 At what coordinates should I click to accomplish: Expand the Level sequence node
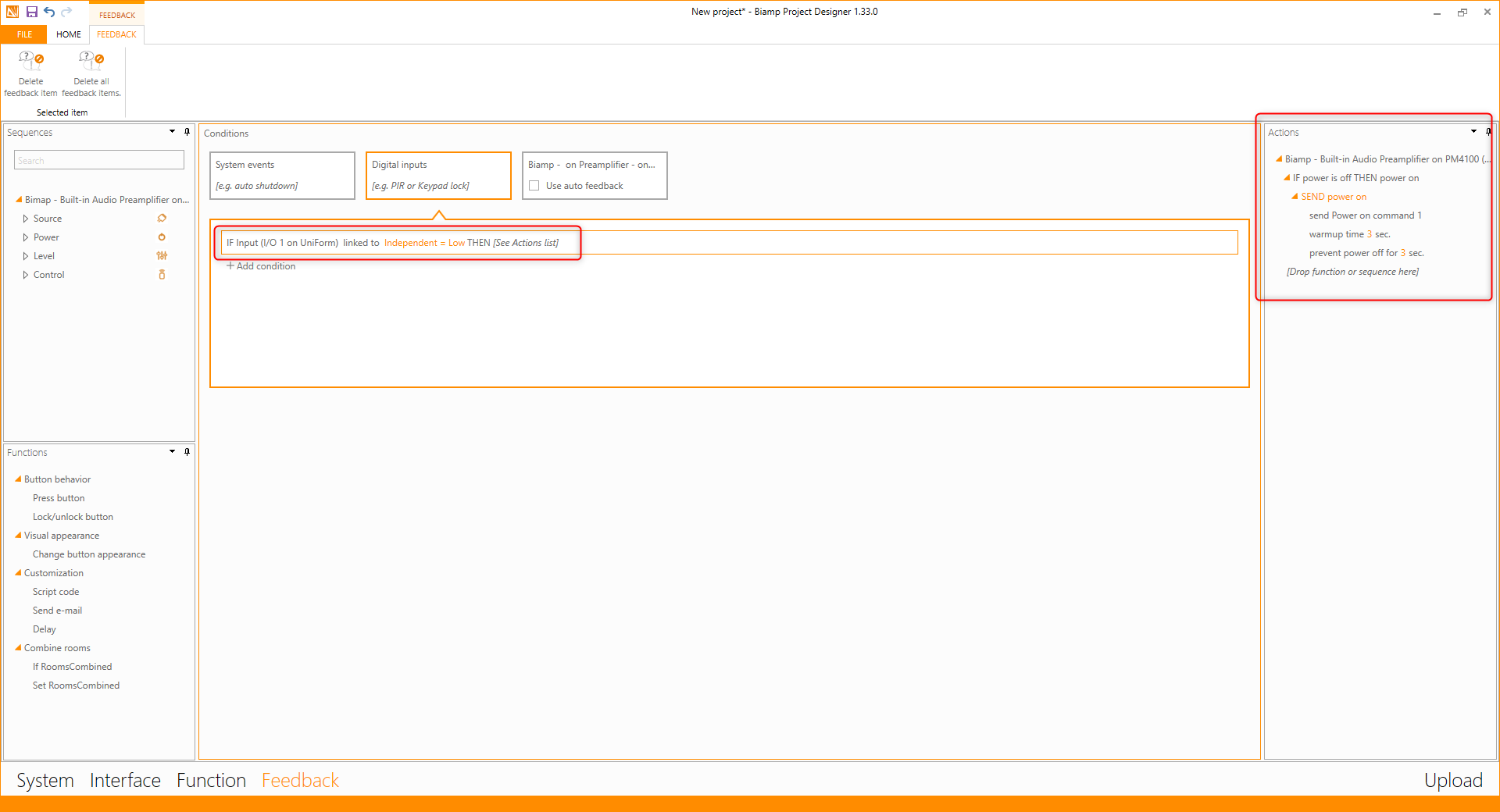(x=25, y=256)
